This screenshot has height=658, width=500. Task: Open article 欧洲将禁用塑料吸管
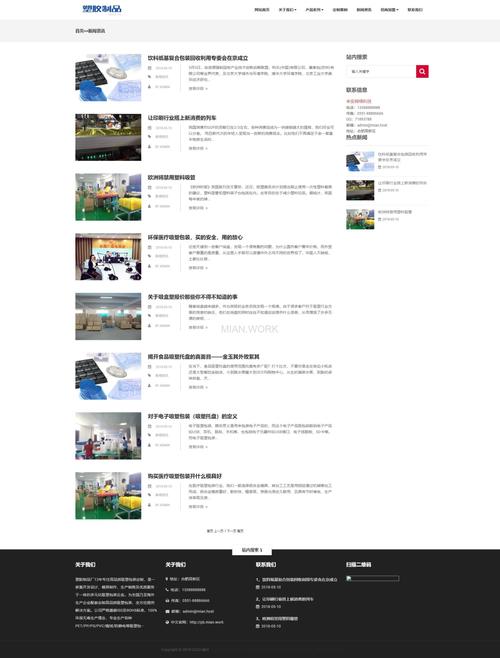[171, 178]
